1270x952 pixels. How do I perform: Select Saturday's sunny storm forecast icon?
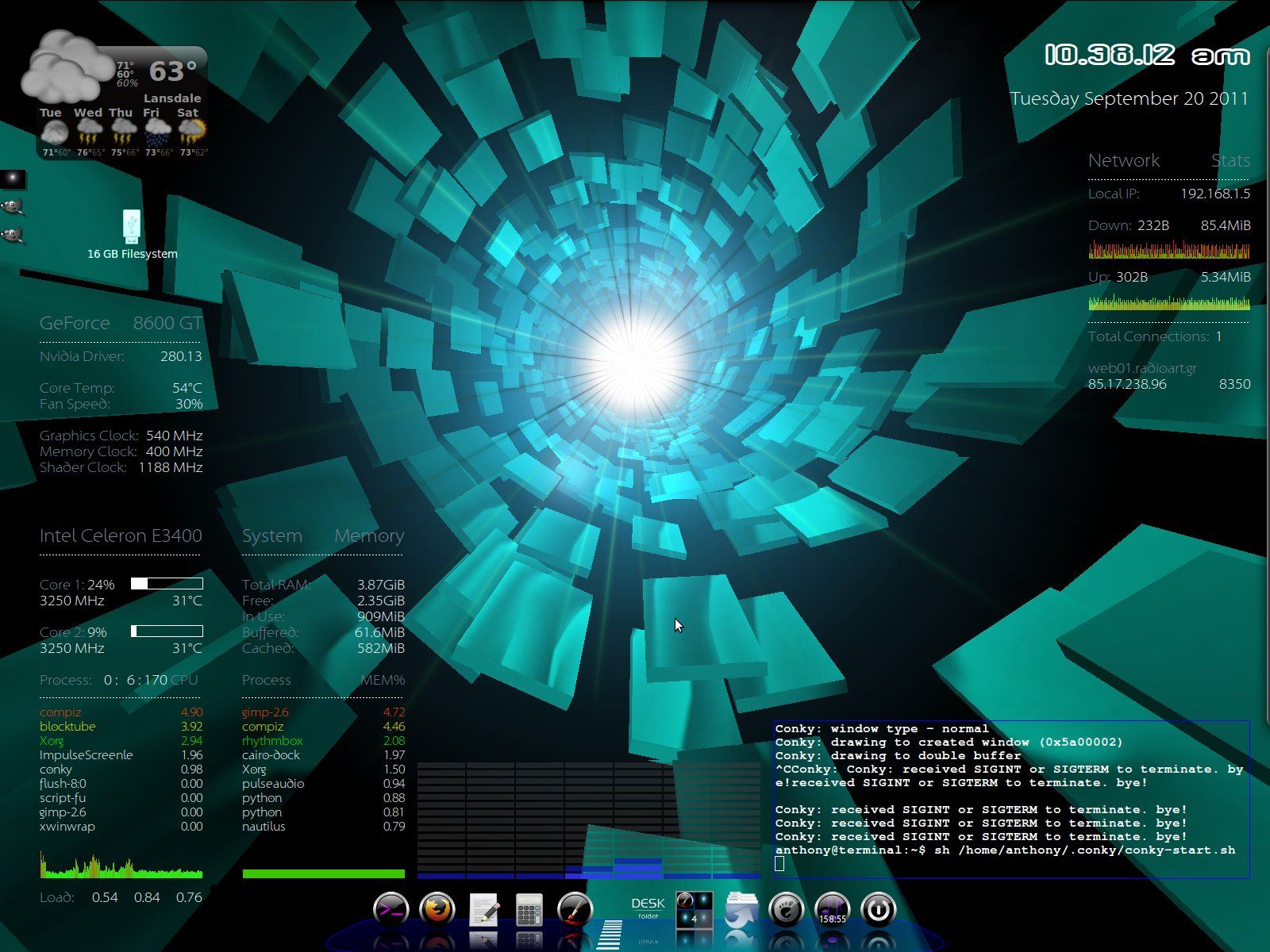(x=191, y=132)
